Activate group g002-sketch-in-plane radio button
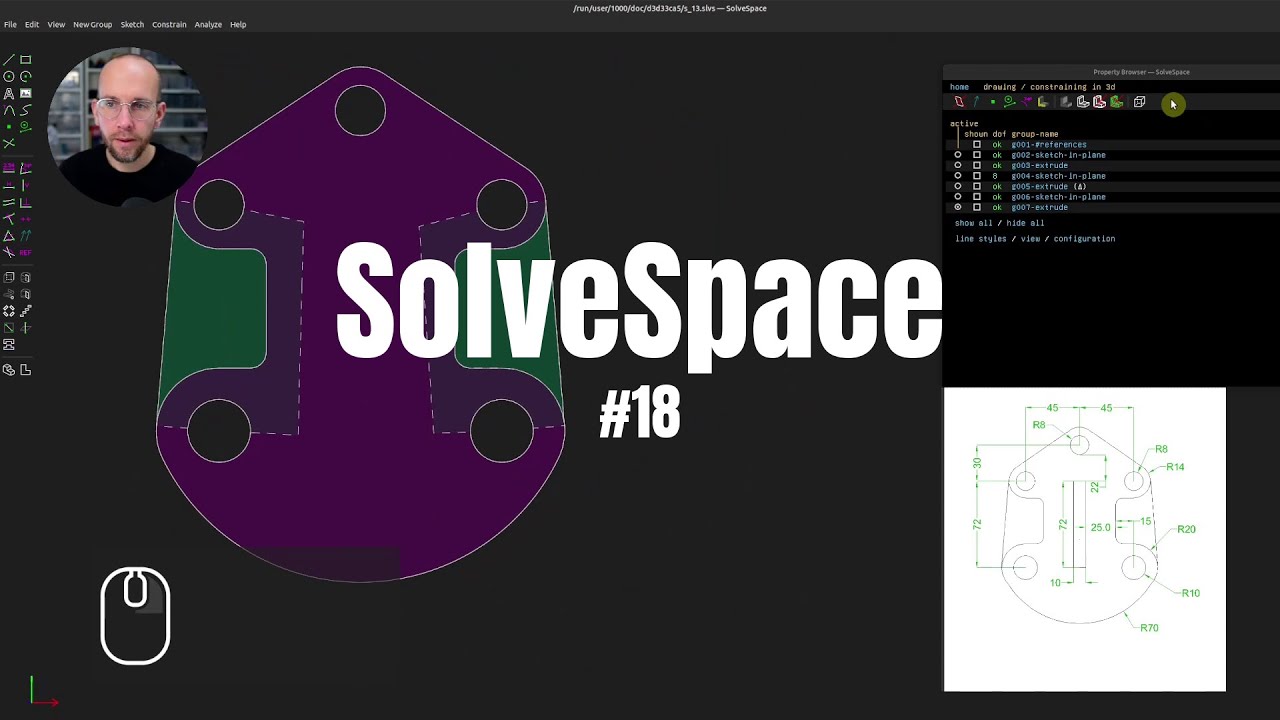Image resolution: width=1280 pixels, height=720 pixels. (958, 155)
